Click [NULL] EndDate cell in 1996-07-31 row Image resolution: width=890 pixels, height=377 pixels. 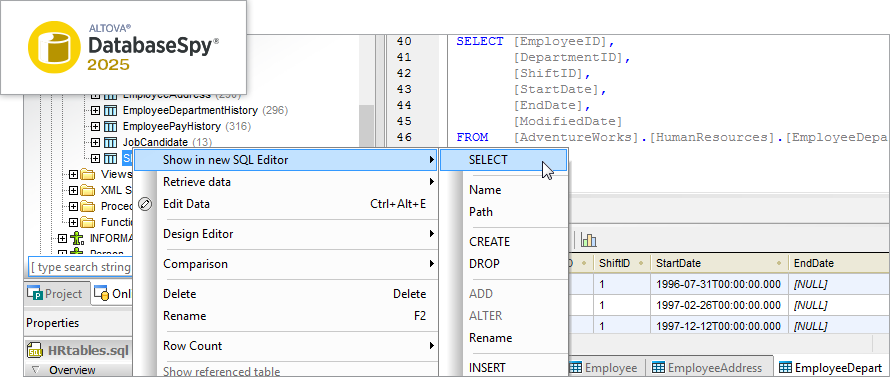tap(839, 283)
